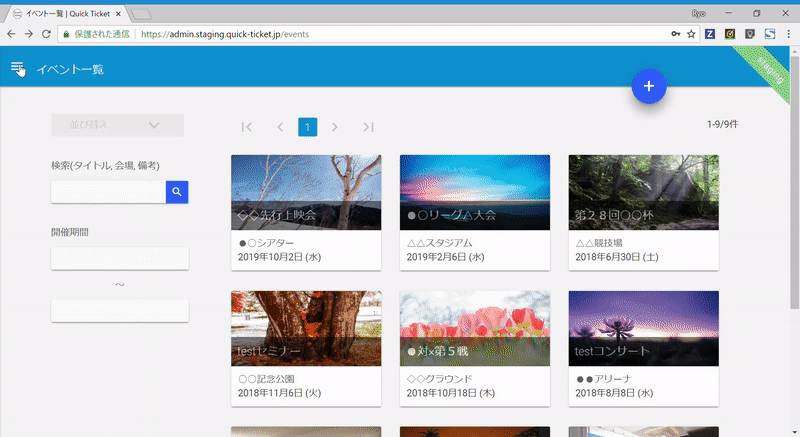Click the △△競技場 venue text
The width and height of the screenshot is (800, 437).
(599, 243)
